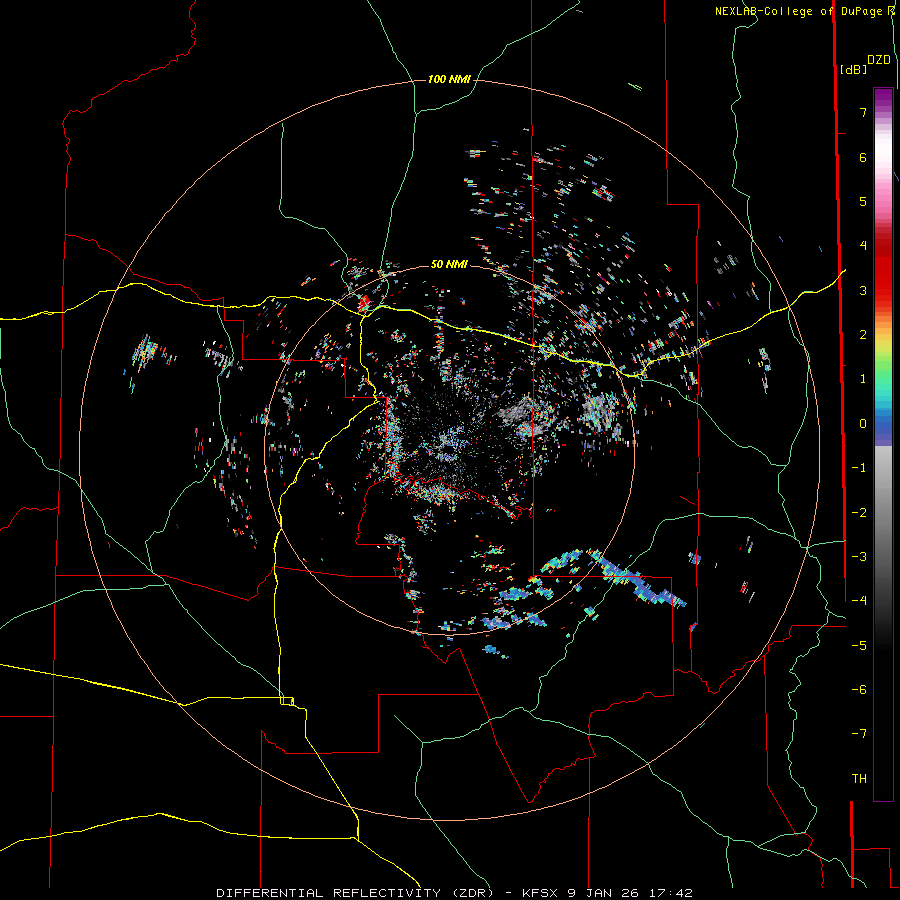Click the -2 value on color scale
The image size is (900, 900).
(x=859, y=513)
